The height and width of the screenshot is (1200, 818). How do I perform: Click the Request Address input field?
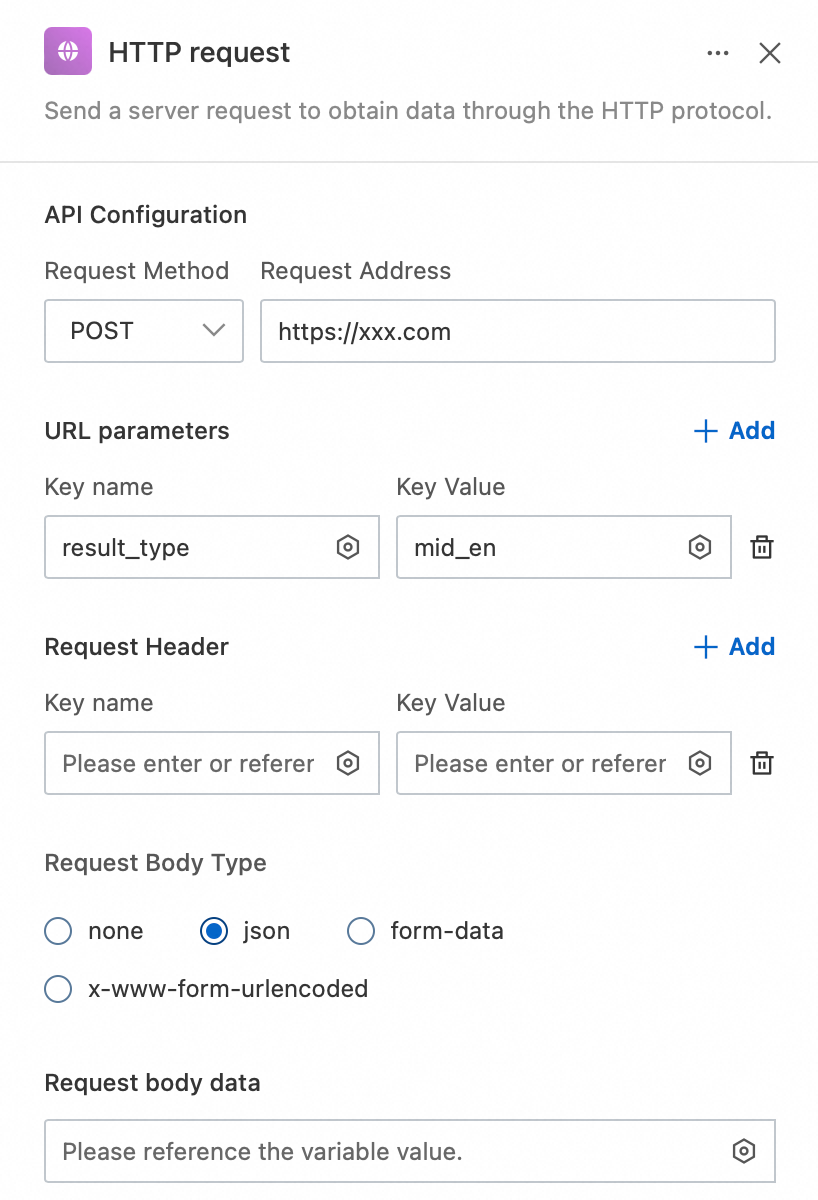point(517,331)
